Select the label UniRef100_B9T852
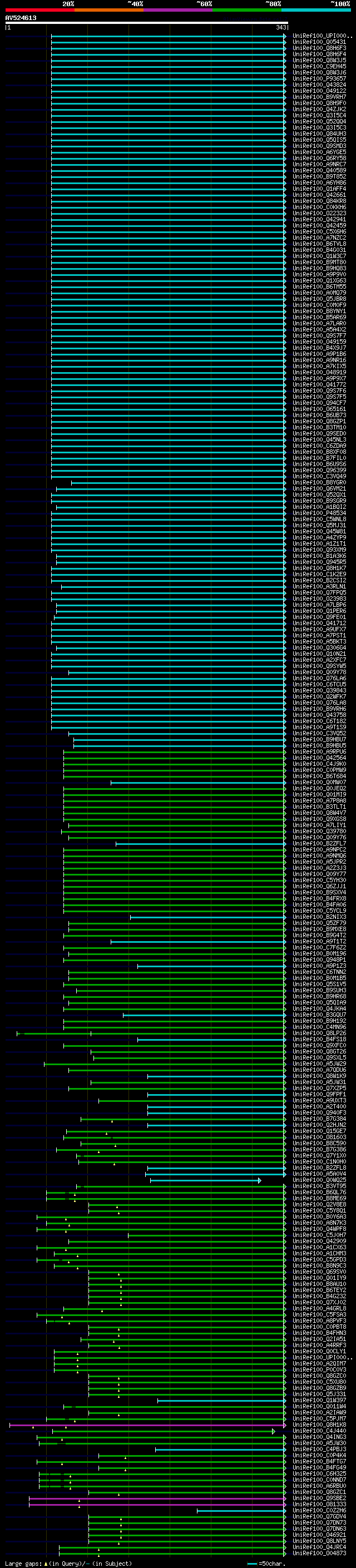Screen dimensions: 356x1568 [319, 176]
